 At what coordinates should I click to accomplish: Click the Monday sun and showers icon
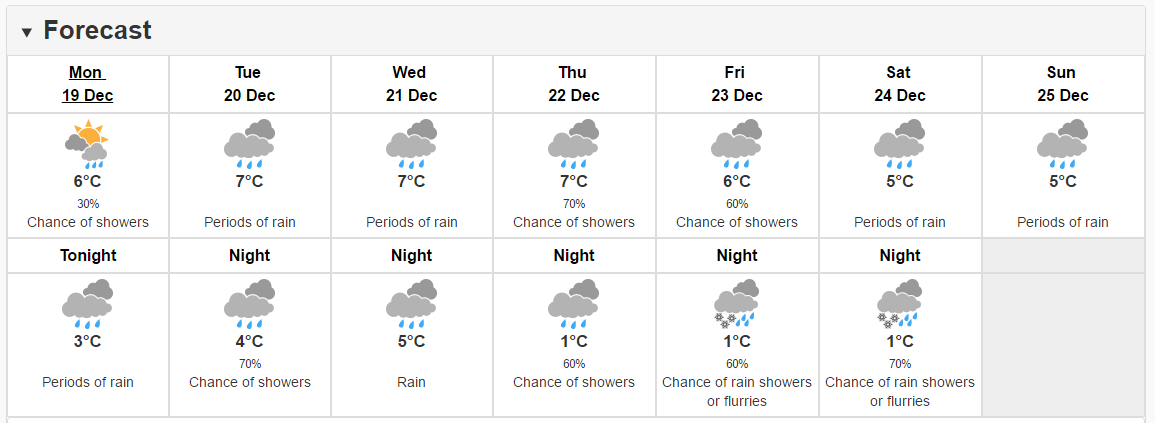tap(87, 144)
